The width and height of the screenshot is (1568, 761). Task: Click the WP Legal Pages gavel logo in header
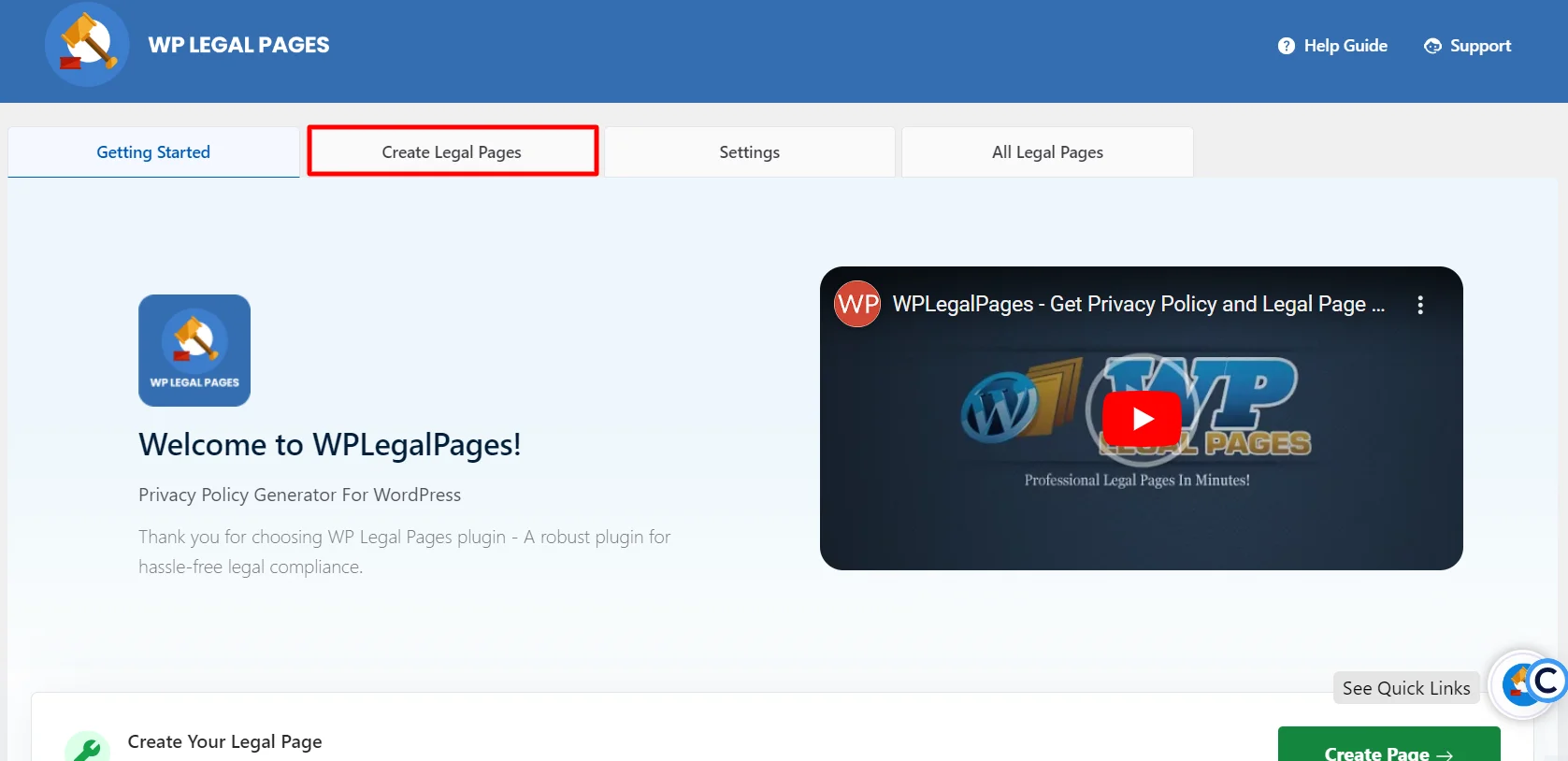[x=87, y=44]
